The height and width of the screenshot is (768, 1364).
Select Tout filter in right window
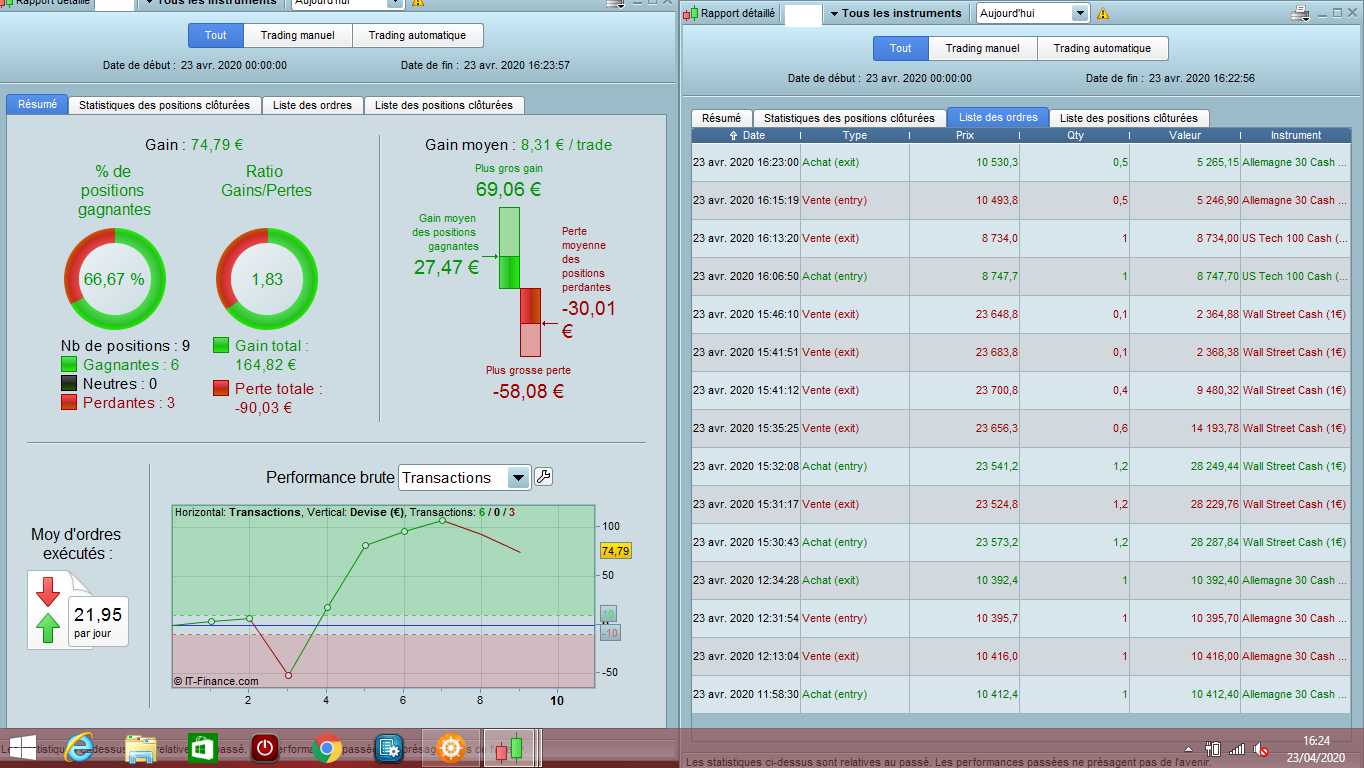tap(901, 48)
